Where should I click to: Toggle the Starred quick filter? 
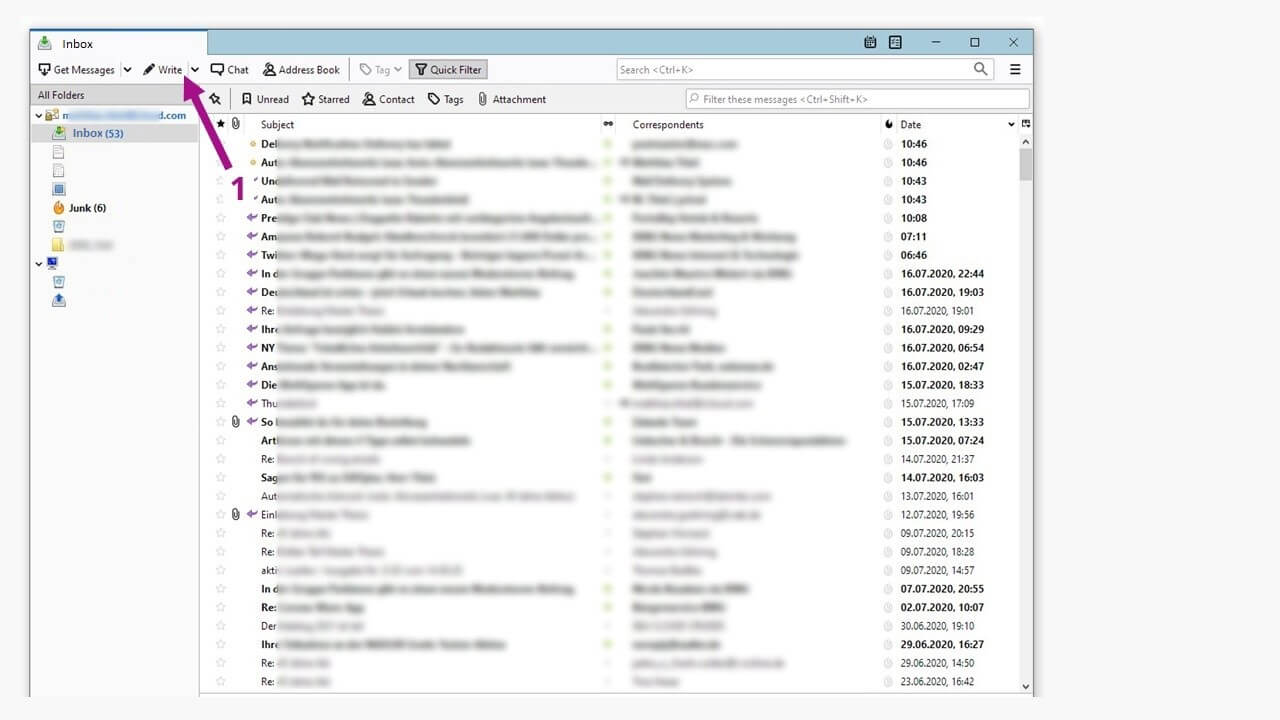(326, 99)
